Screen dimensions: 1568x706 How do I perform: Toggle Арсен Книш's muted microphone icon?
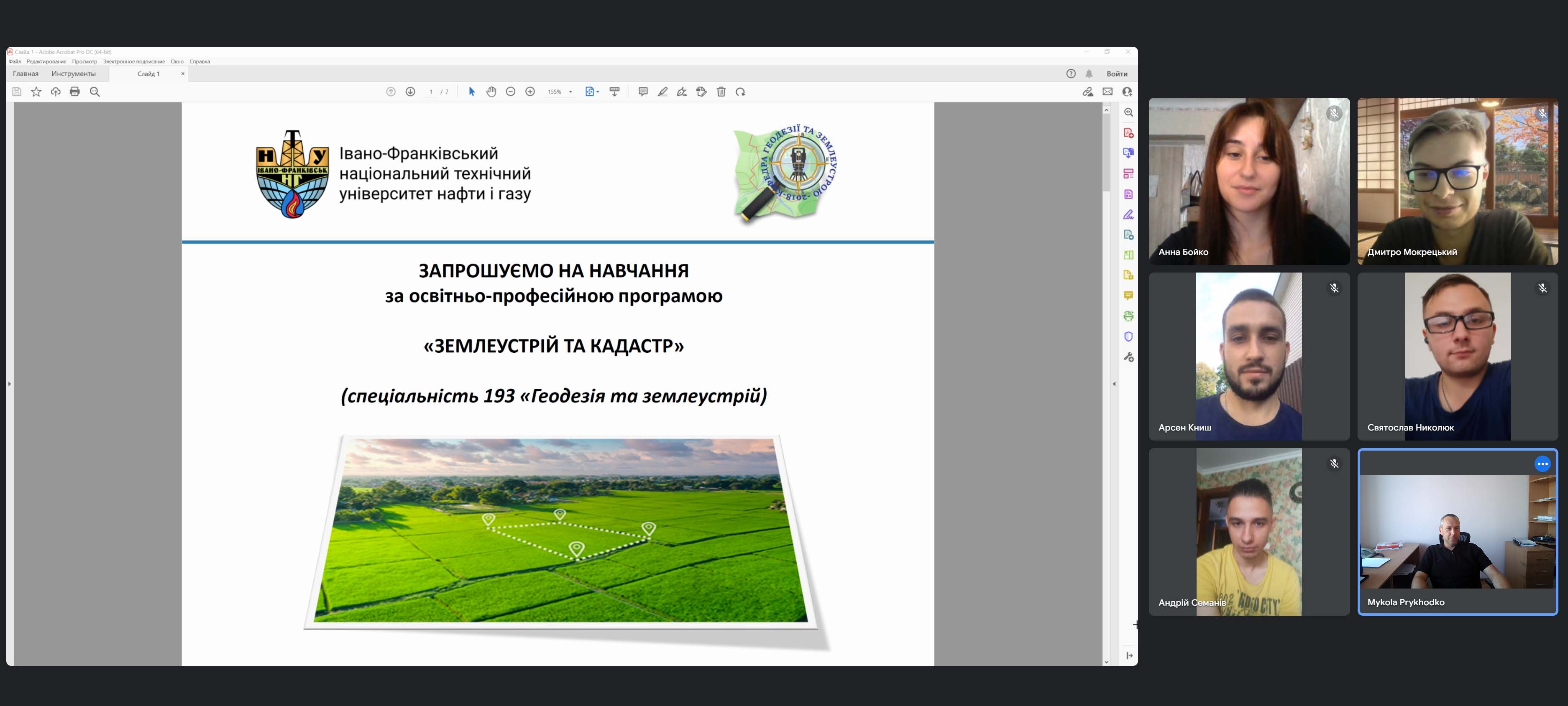click(1334, 288)
